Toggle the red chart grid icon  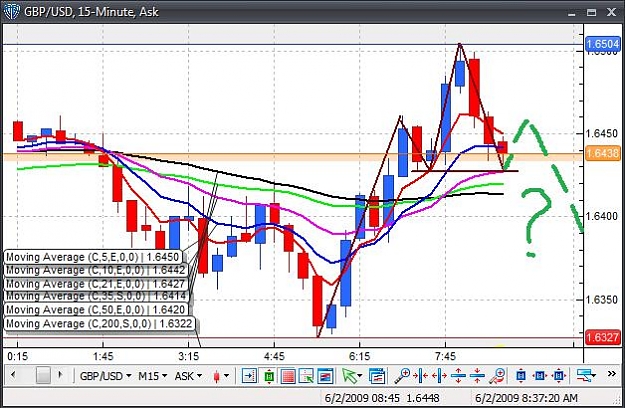click(x=288, y=375)
